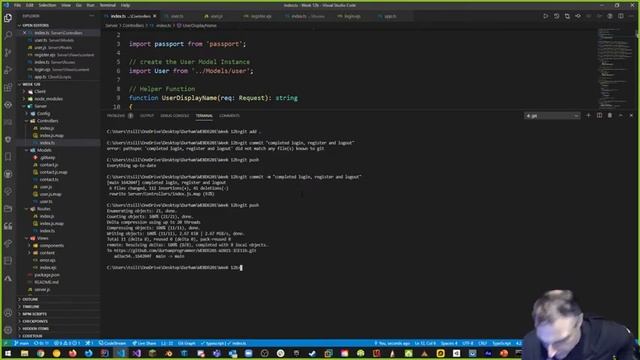Screen dimensions: 640x360
Task: Open error.ejs in Views folder
Action: tap(47, 260)
